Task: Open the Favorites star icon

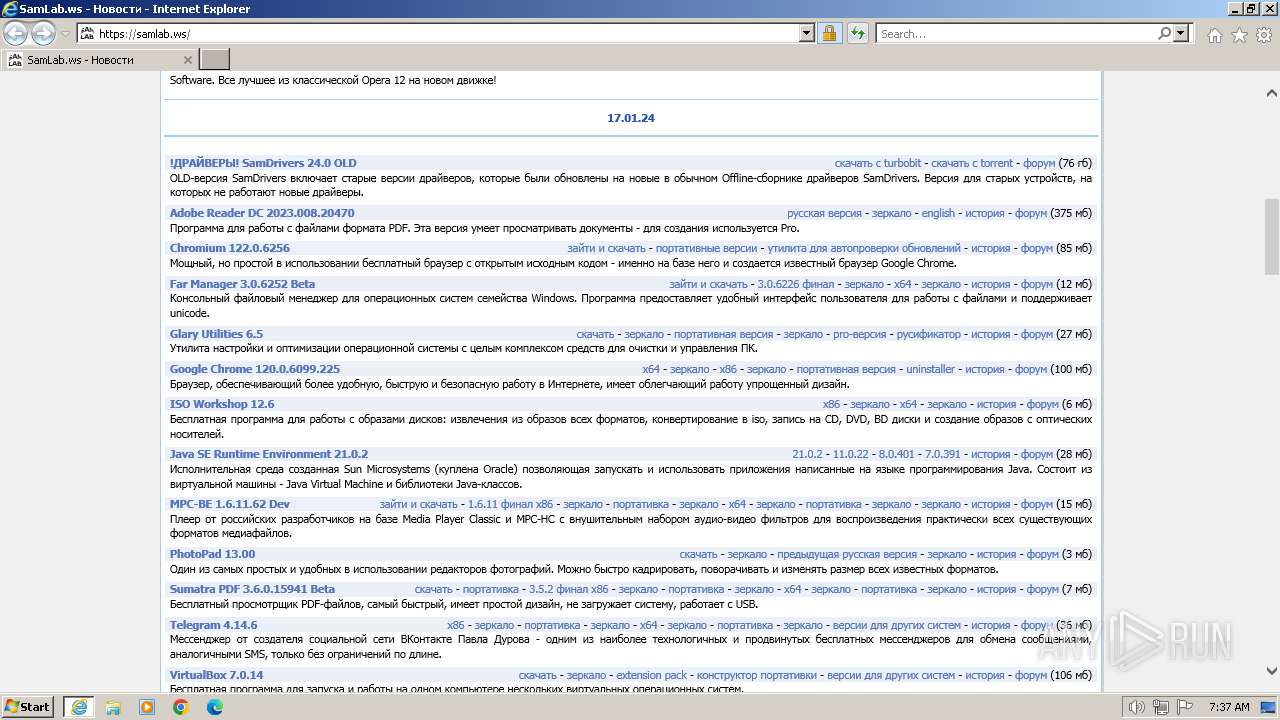Action: tap(1239, 35)
